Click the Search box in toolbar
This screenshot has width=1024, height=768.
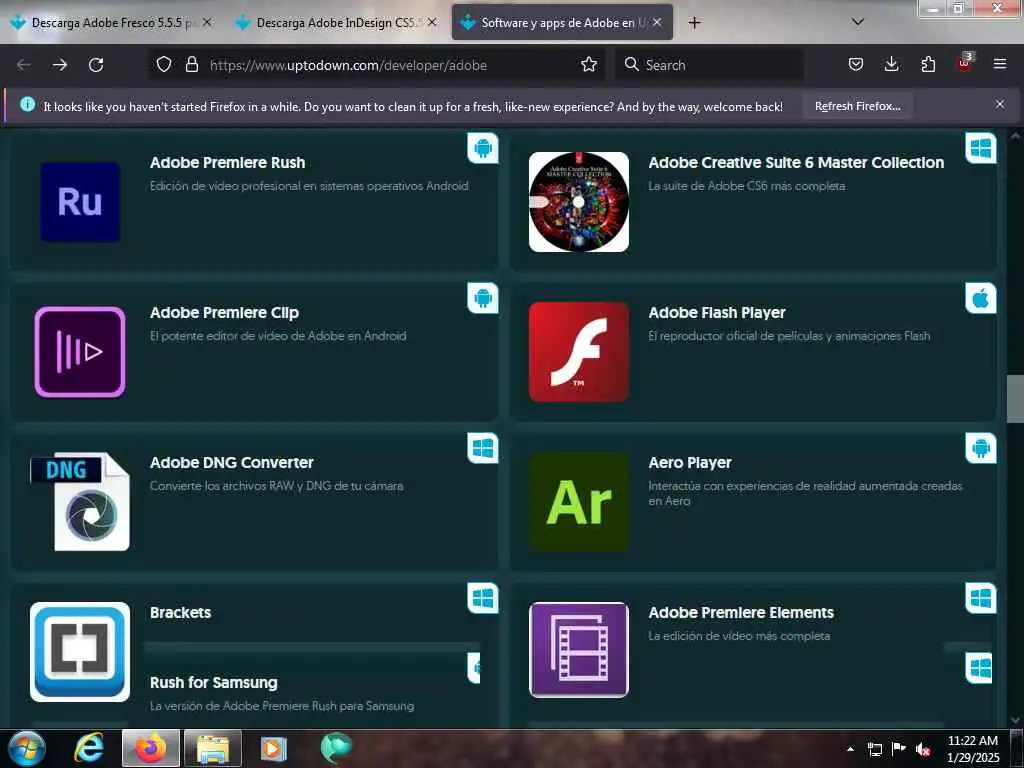click(709, 65)
